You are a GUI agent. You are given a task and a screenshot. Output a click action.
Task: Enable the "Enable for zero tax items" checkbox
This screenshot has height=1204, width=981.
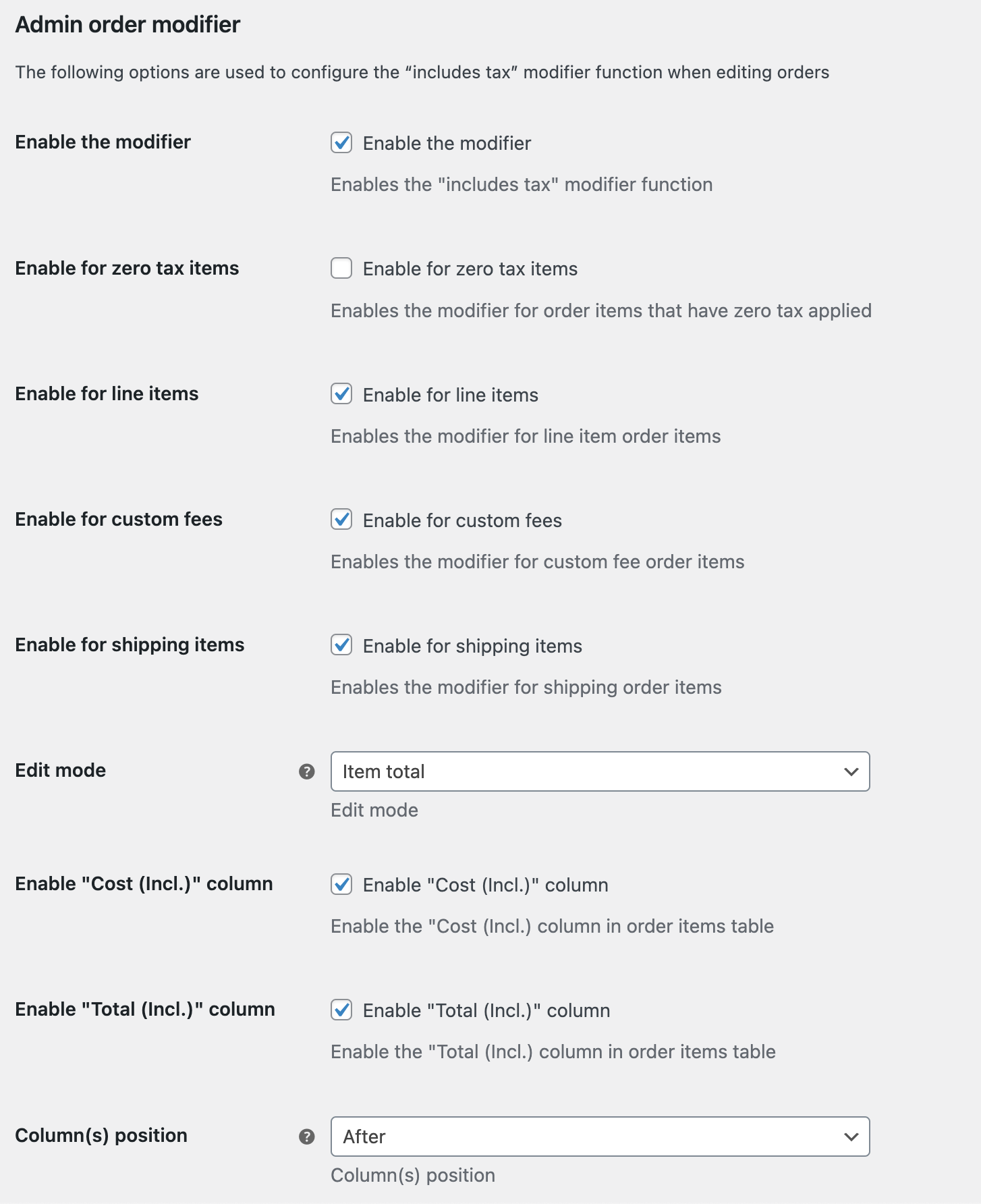(x=342, y=269)
